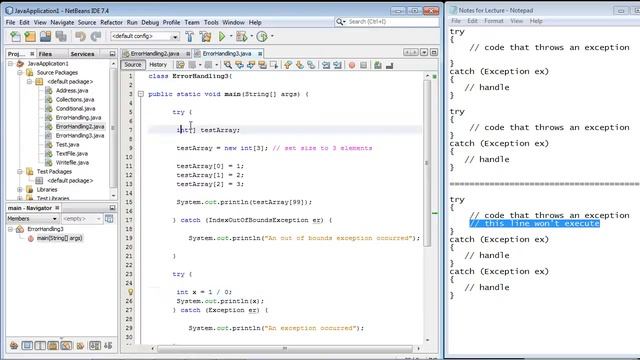Open the Debug menu in NetBeans

150,22
